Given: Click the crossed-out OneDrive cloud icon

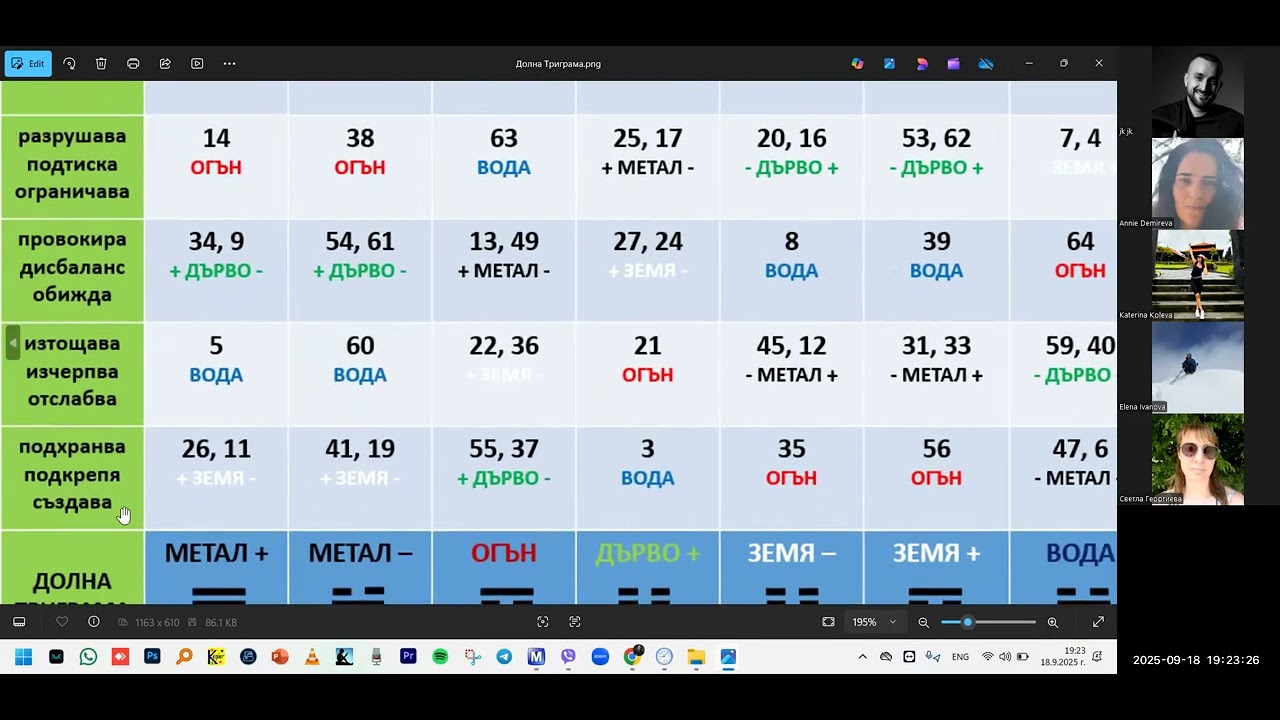Looking at the screenshot, I should [x=986, y=63].
